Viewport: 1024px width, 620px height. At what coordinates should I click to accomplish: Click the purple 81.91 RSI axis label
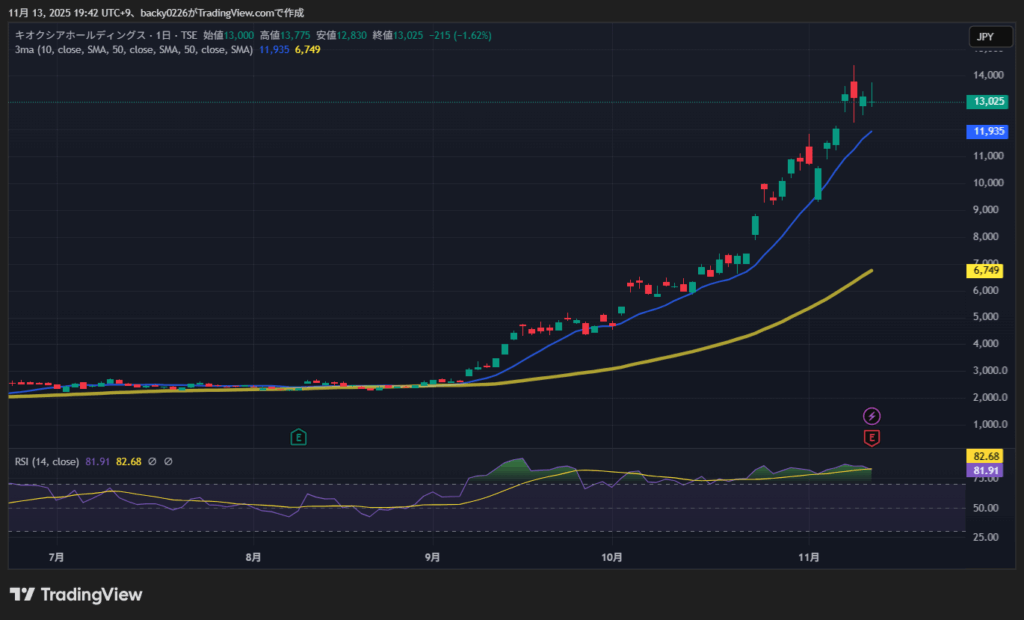[988, 469]
